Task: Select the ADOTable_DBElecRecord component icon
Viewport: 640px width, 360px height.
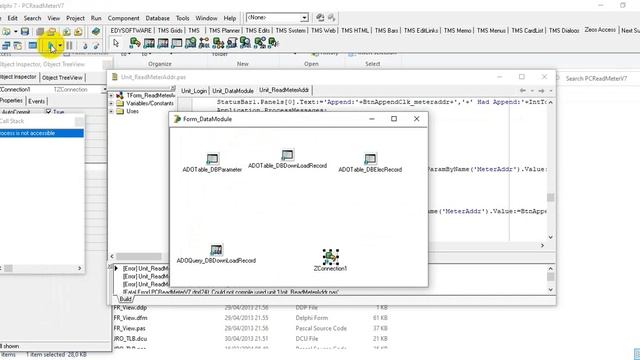Action: pos(370,158)
